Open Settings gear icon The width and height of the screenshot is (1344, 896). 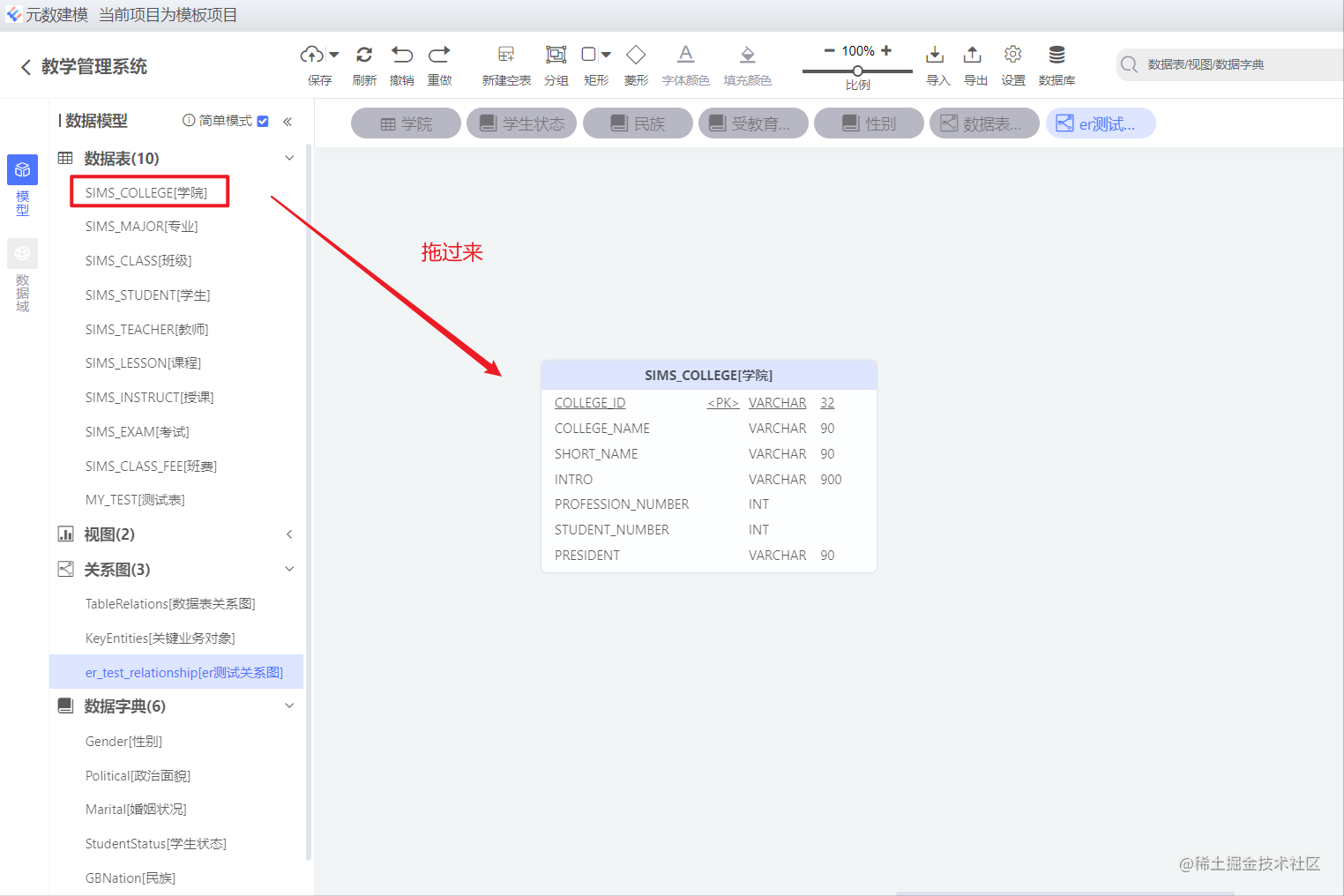coord(1013,55)
